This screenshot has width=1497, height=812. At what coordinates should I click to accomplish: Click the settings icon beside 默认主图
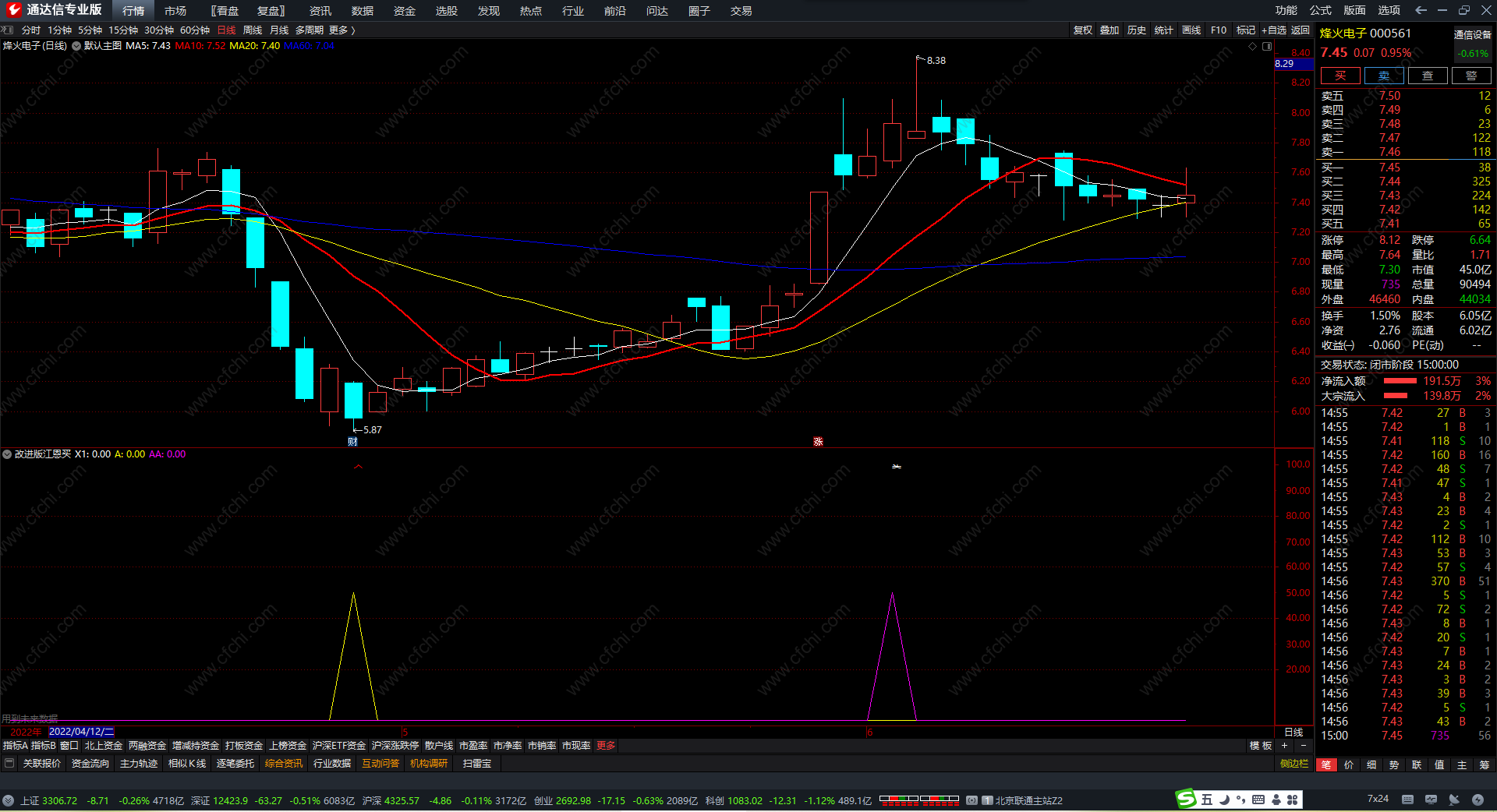(76, 46)
